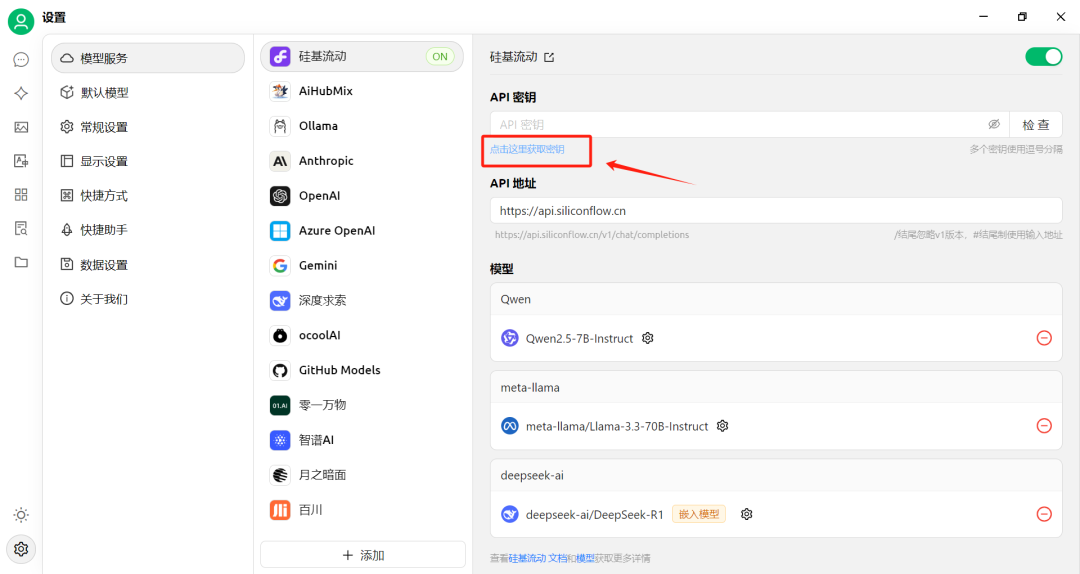Image resolution: width=1080 pixels, height=574 pixels.
Task: Click the Gemini Google logo
Action: point(280,265)
